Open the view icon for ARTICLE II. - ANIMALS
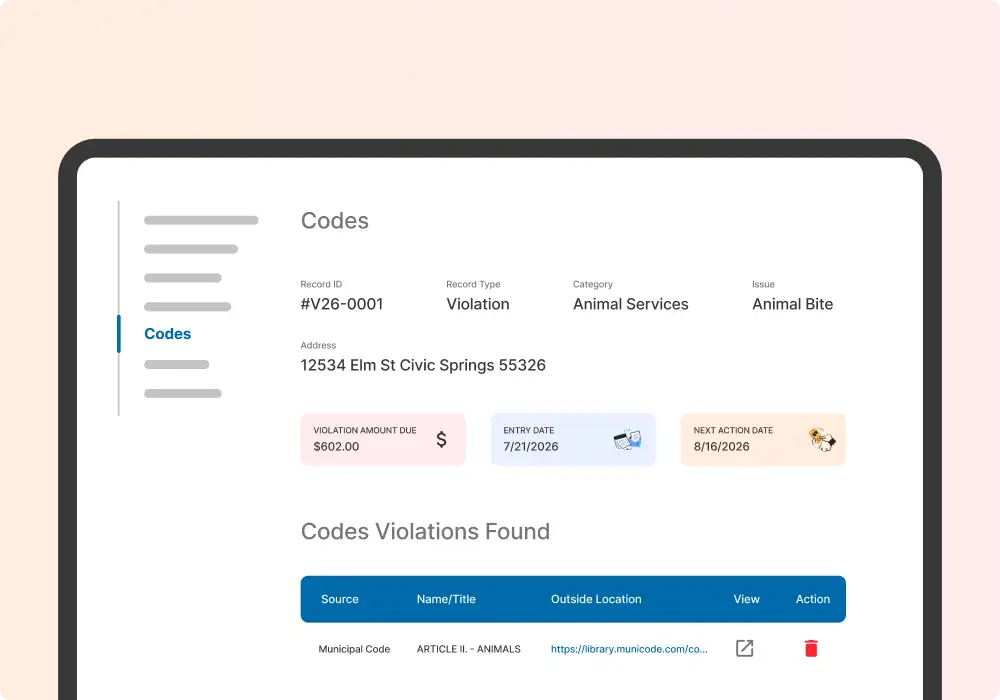 tap(745, 649)
